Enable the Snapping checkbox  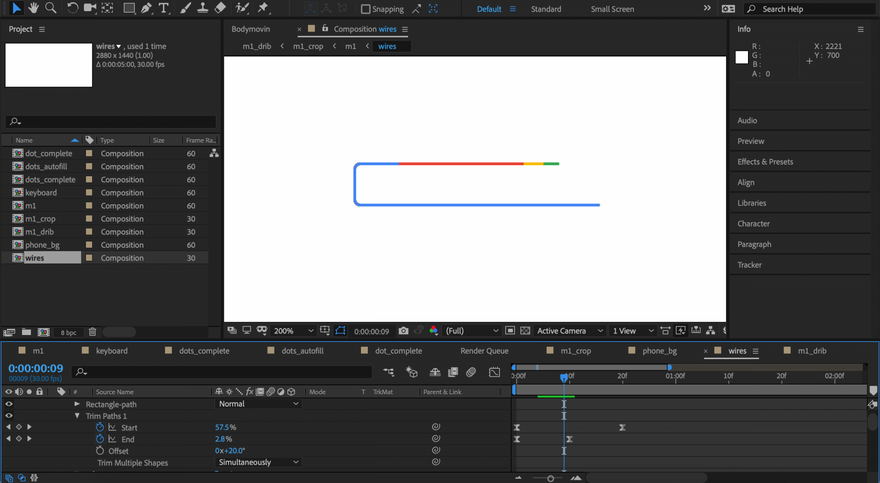pyautogui.click(x=365, y=9)
